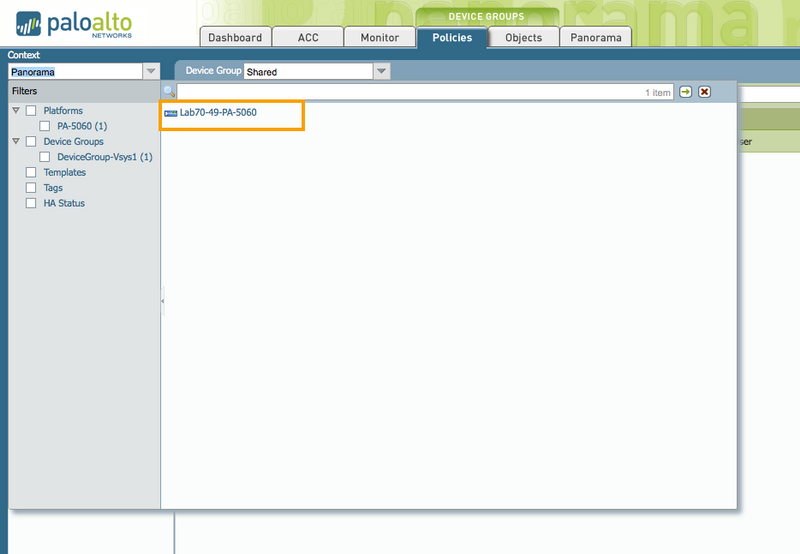Screen dimensions: 800x554
Task: Open the Context dropdown arrow
Action: 151,71
